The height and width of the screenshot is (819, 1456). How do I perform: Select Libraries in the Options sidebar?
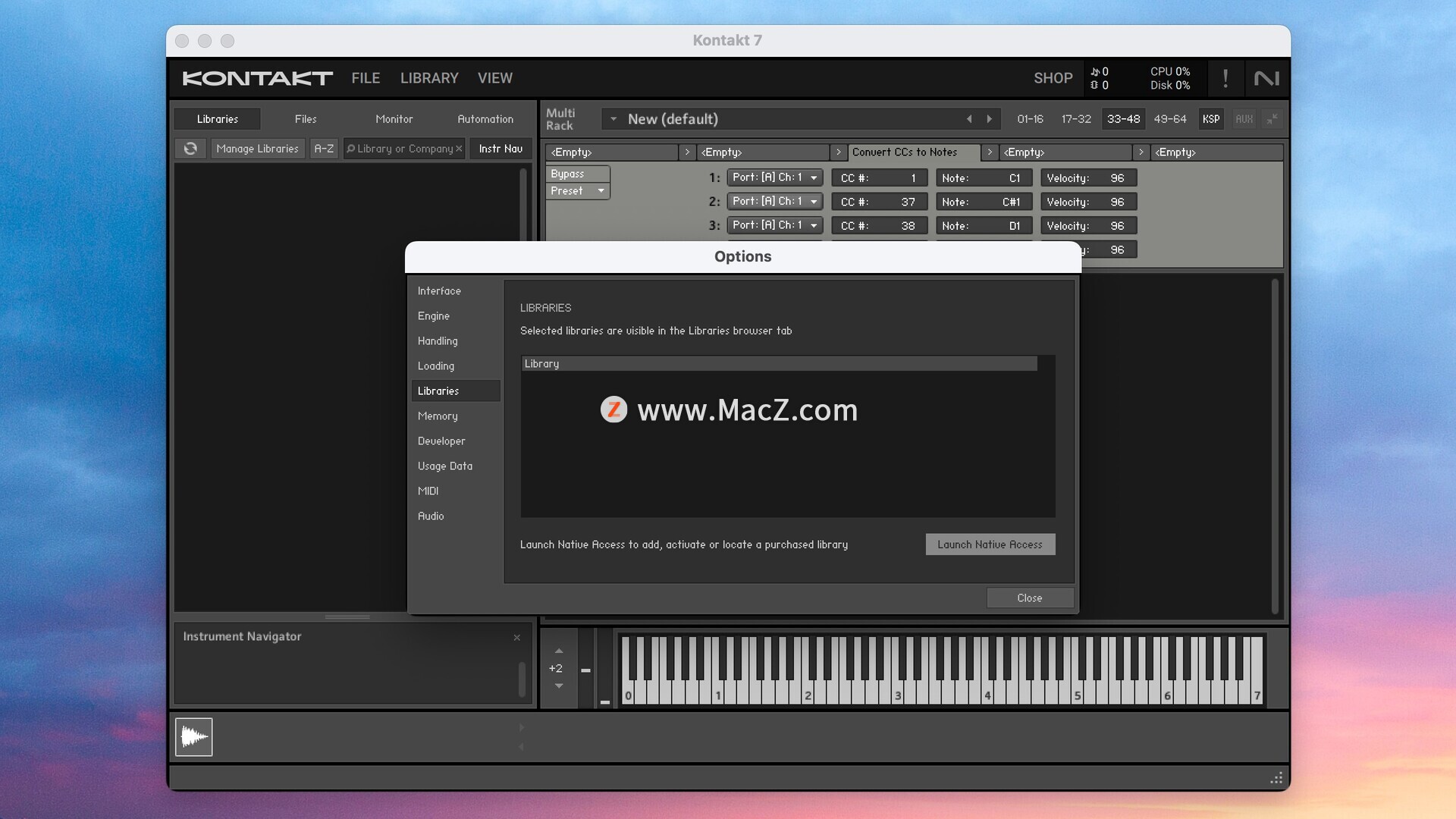(x=456, y=391)
